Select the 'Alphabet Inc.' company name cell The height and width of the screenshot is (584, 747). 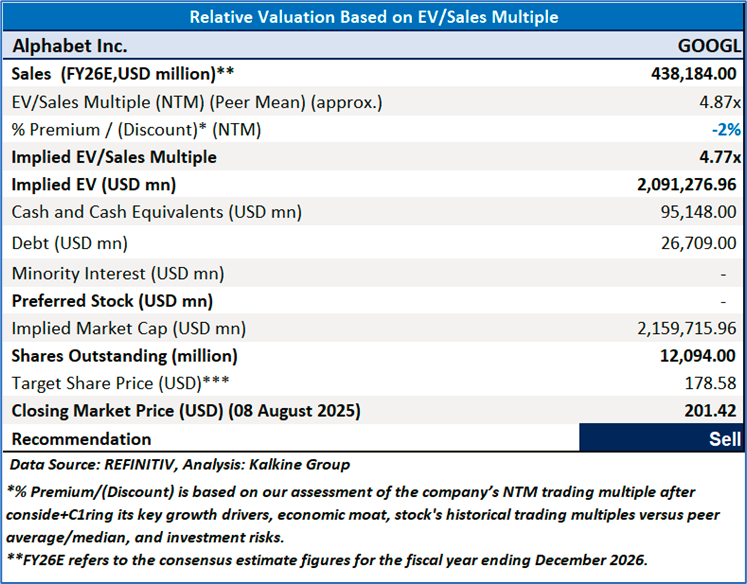(70, 46)
